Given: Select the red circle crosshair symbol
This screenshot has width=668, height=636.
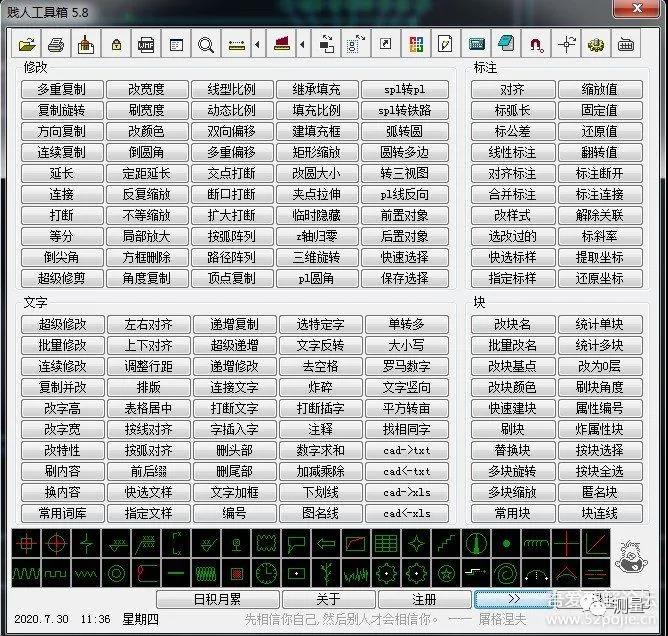Looking at the screenshot, I should pos(56,543).
